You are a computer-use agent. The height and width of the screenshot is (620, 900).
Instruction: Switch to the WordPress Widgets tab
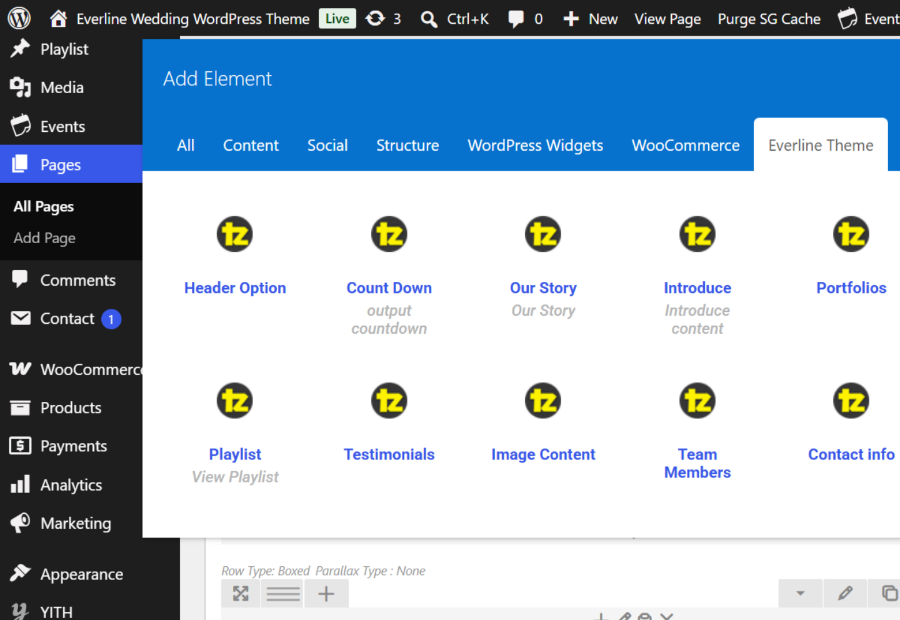point(535,145)
